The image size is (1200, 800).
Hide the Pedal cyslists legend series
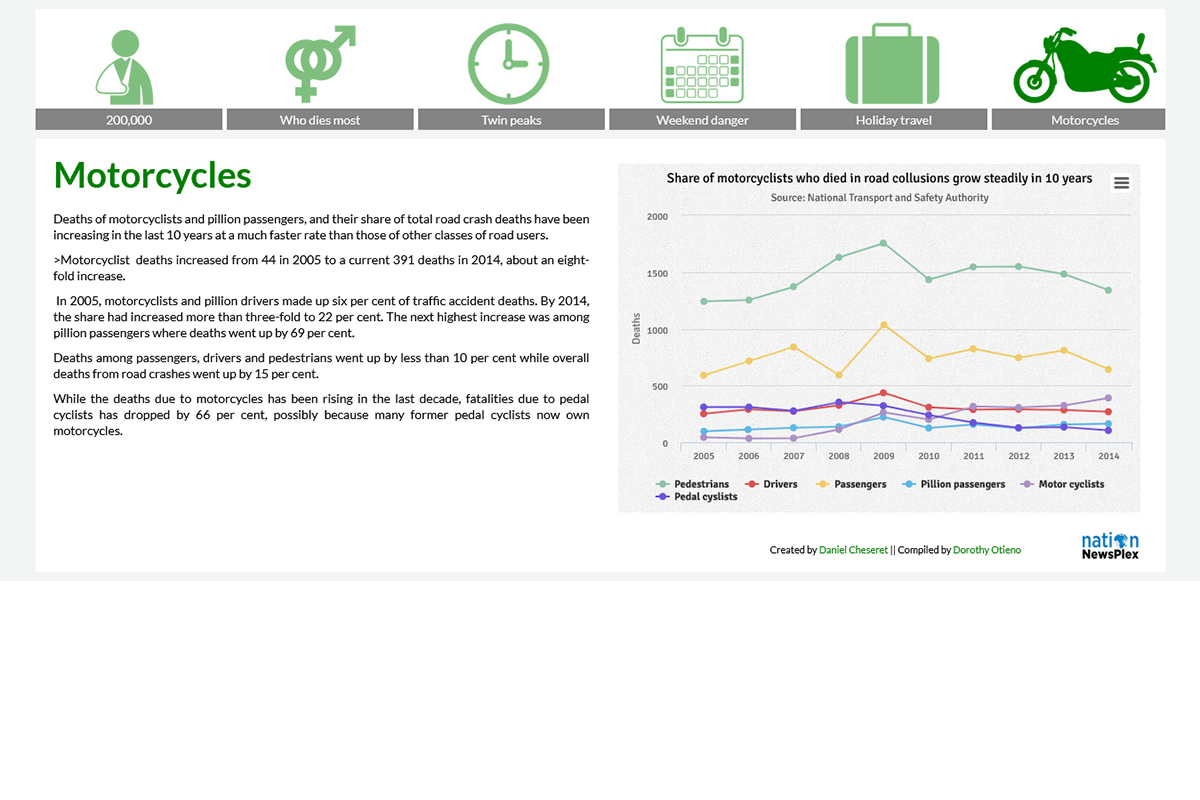706,496
